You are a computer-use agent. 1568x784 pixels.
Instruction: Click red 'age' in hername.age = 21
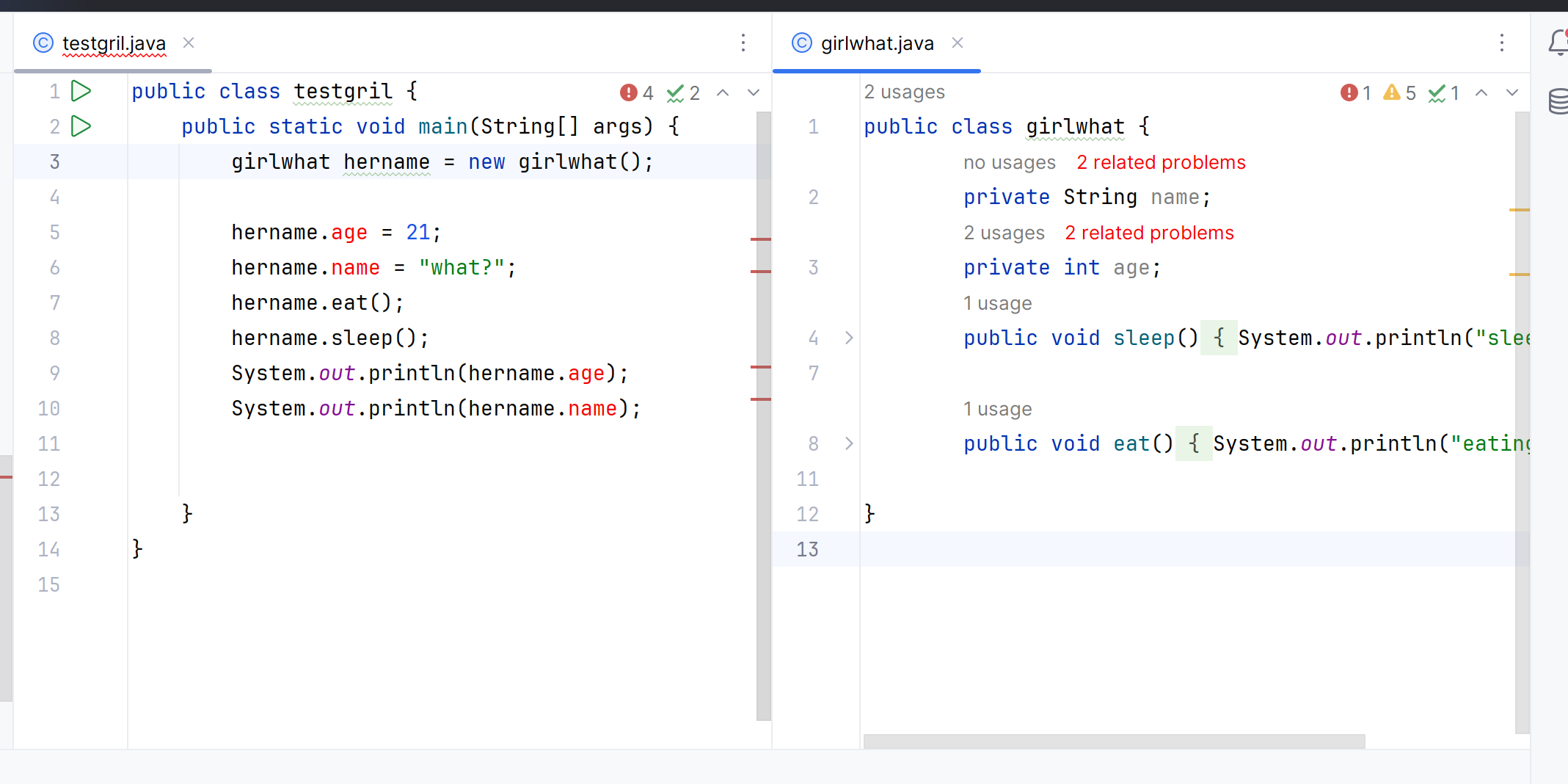[x=349, y=233]
